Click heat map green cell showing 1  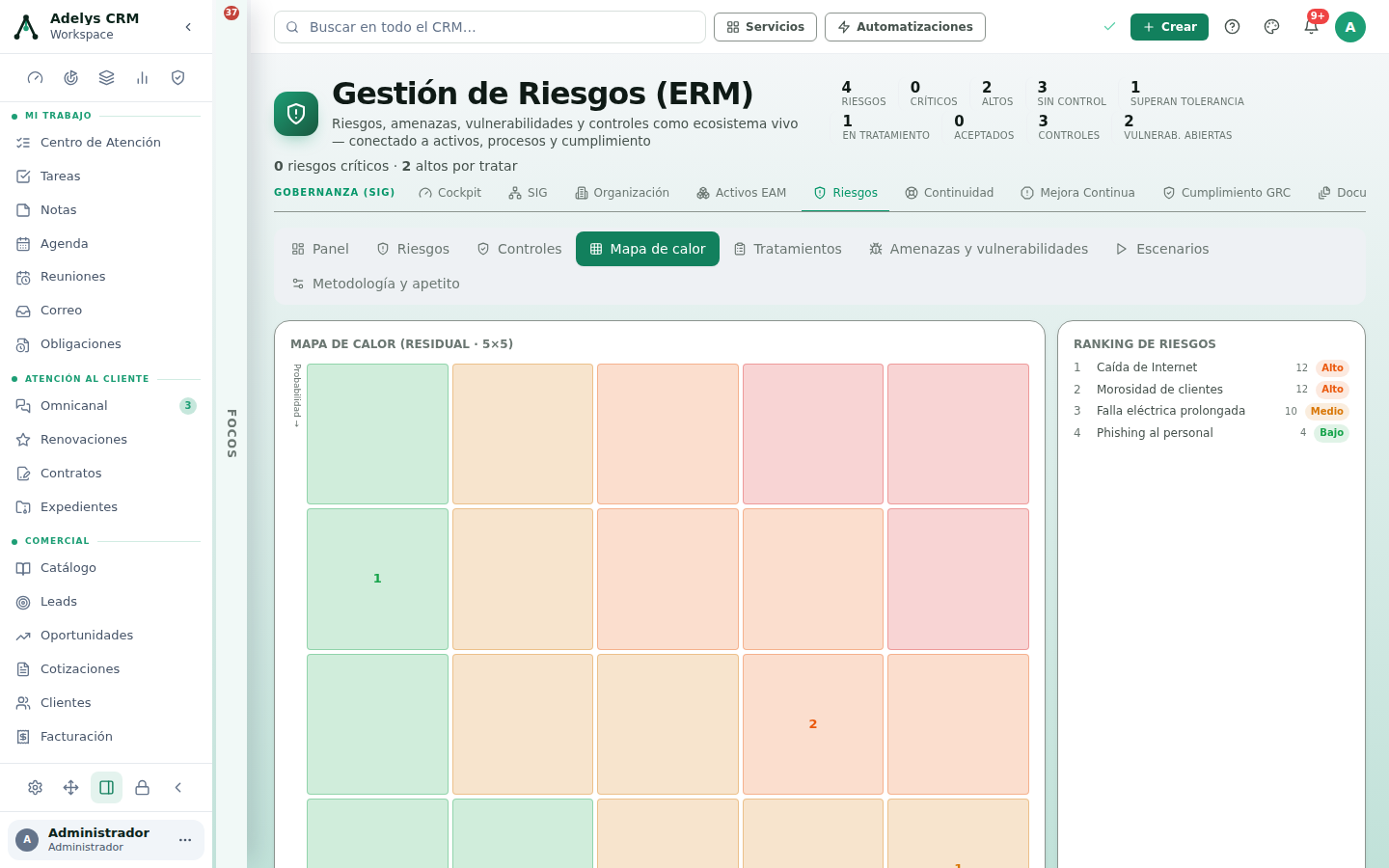point(377,579)
